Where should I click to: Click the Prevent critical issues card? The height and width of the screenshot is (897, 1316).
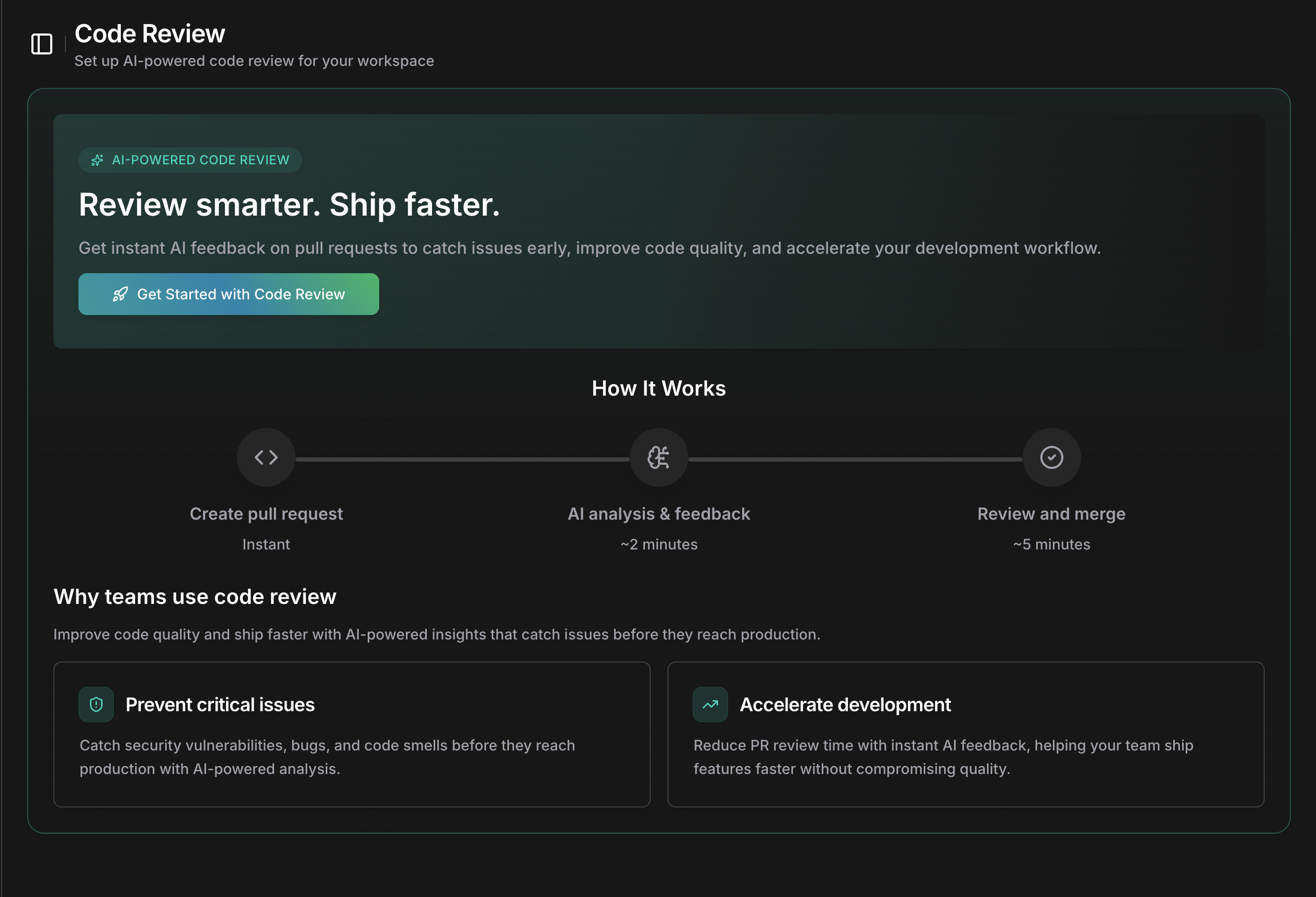351,734
